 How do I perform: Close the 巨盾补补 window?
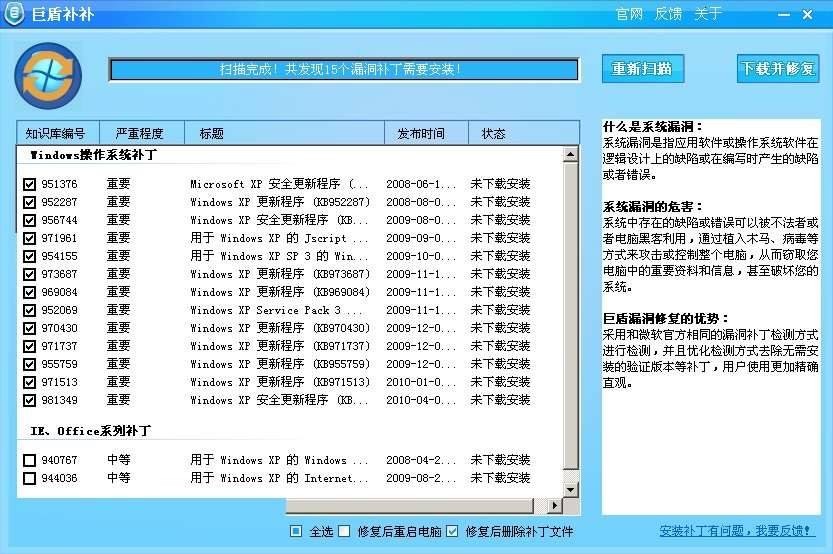(808, 15)
